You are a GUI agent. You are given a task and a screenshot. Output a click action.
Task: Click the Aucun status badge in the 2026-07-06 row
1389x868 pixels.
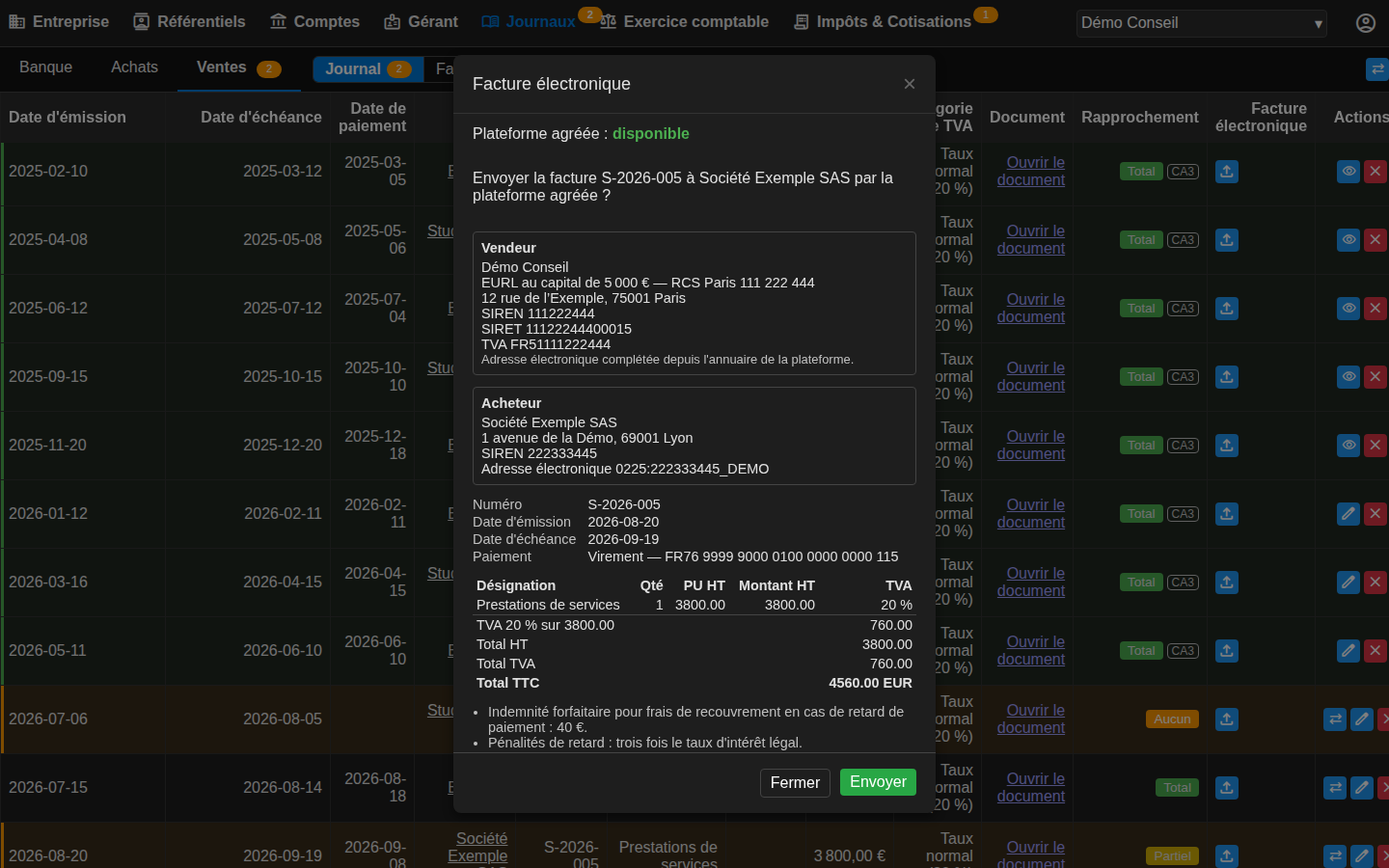pyautogui.click(x=1172, y=719)
